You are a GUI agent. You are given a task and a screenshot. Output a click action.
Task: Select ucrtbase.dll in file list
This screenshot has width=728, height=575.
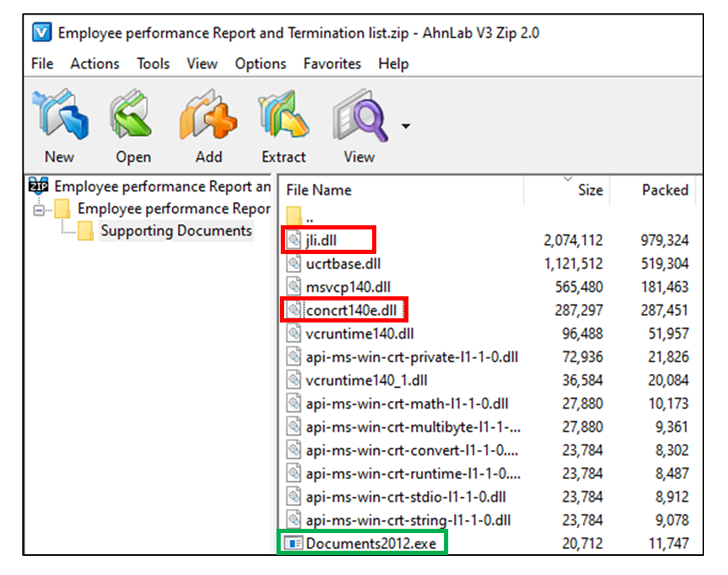tap(343, 264)
